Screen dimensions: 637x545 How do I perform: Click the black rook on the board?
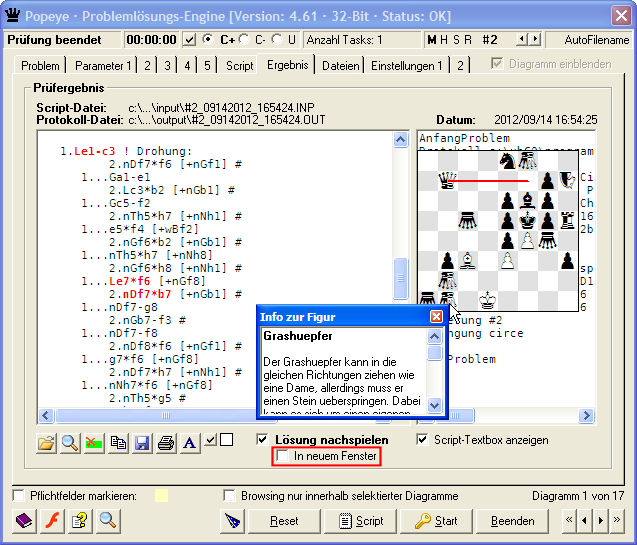[x=568, y=221]
